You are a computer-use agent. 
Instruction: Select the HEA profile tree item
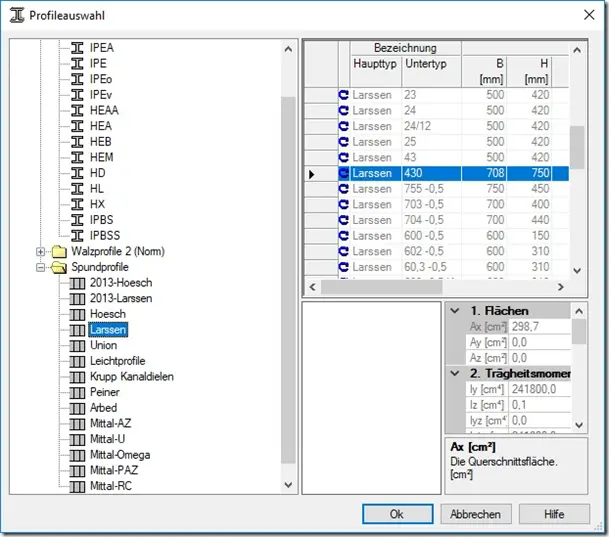(x=101, y=126)
